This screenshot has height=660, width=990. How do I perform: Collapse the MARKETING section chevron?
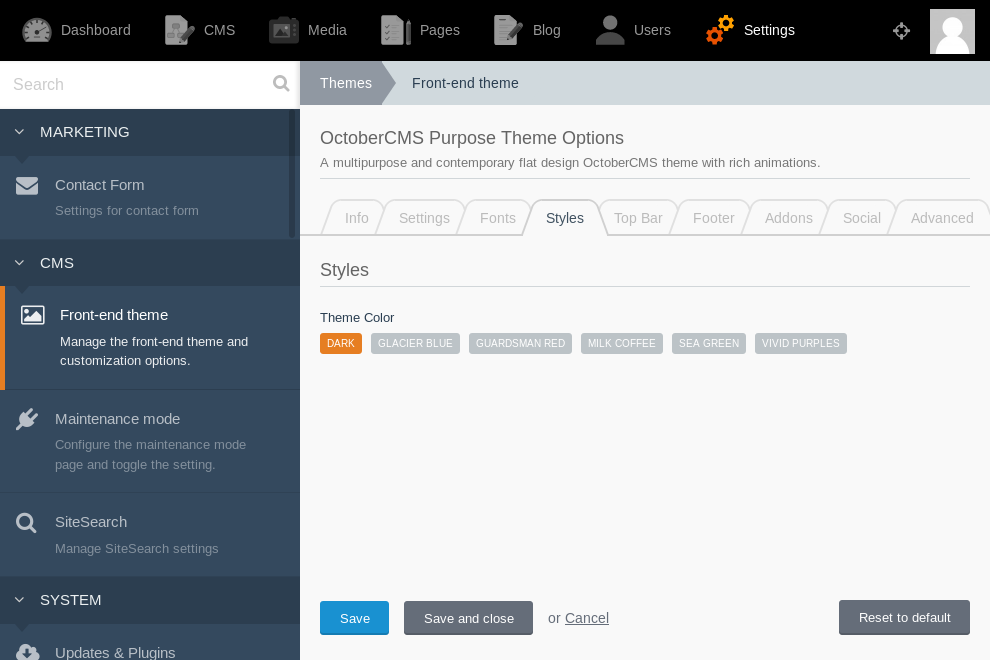pyautogui.click(x=20, y=132)
